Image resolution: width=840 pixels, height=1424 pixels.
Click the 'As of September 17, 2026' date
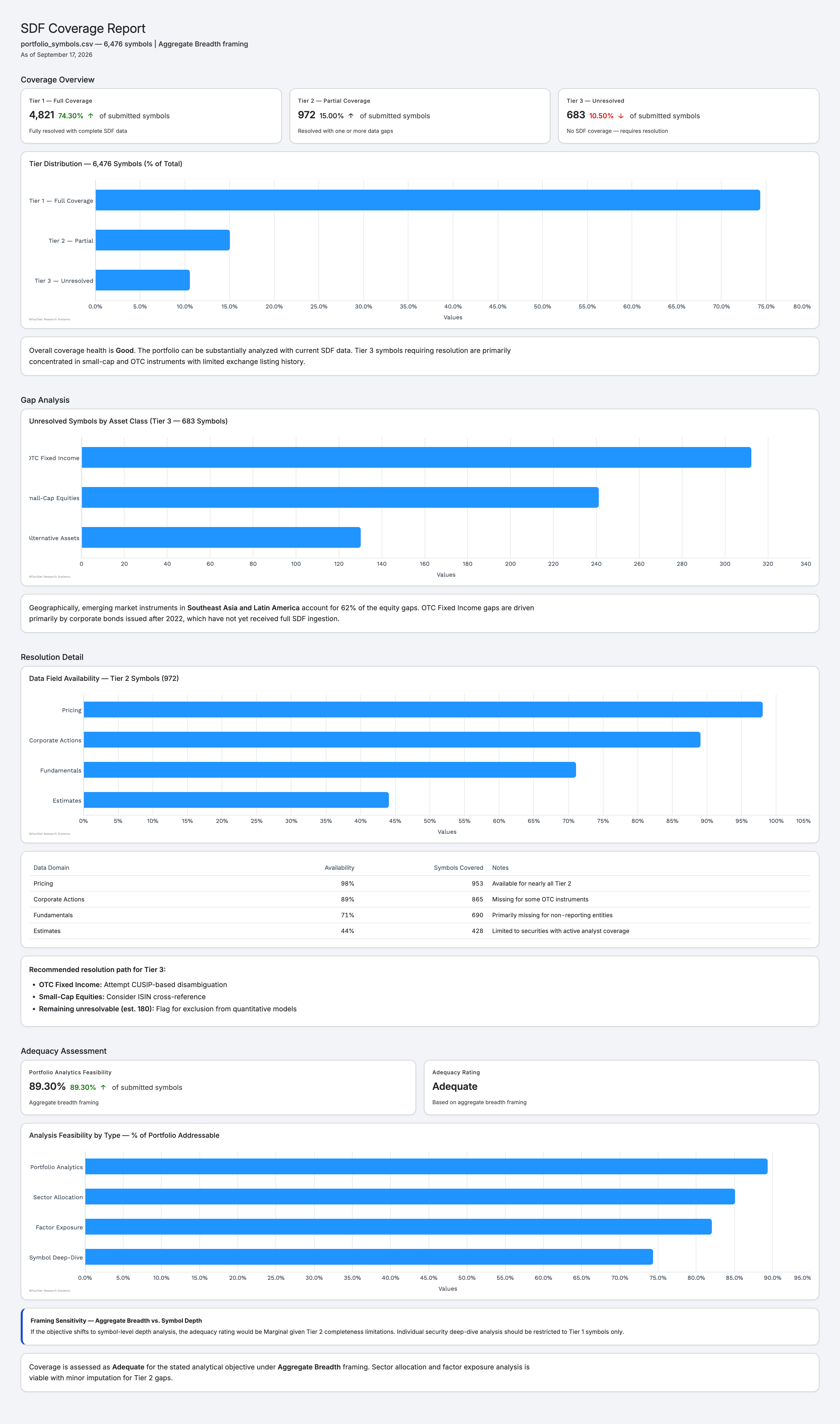click(57, 55)
